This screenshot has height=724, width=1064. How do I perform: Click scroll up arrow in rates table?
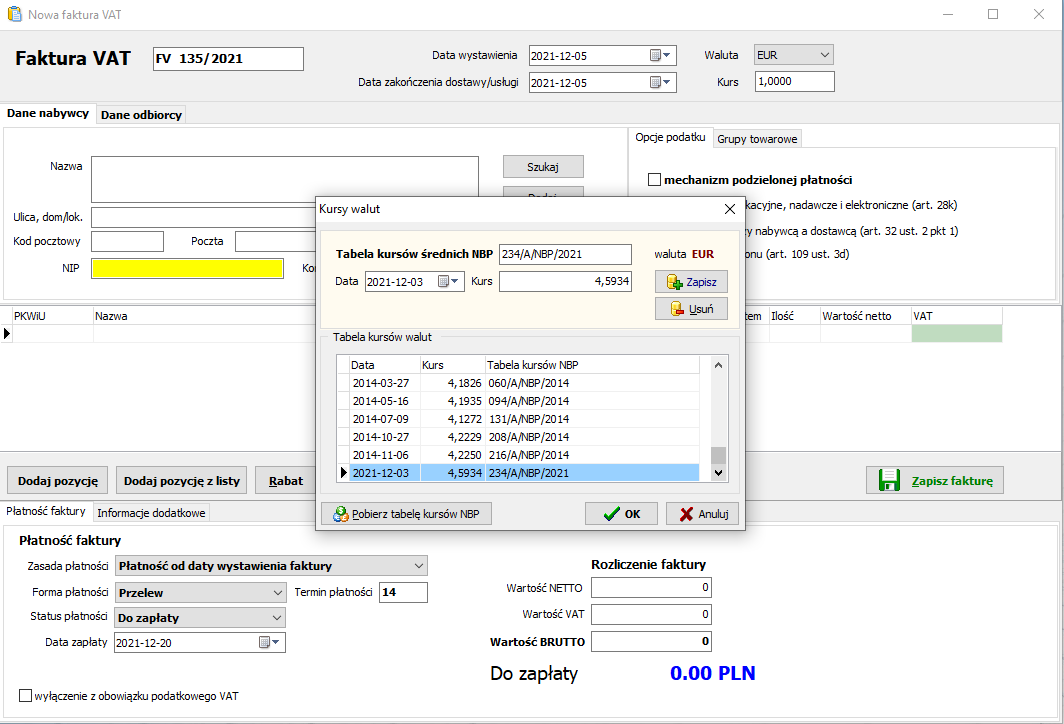coord(719,365)
